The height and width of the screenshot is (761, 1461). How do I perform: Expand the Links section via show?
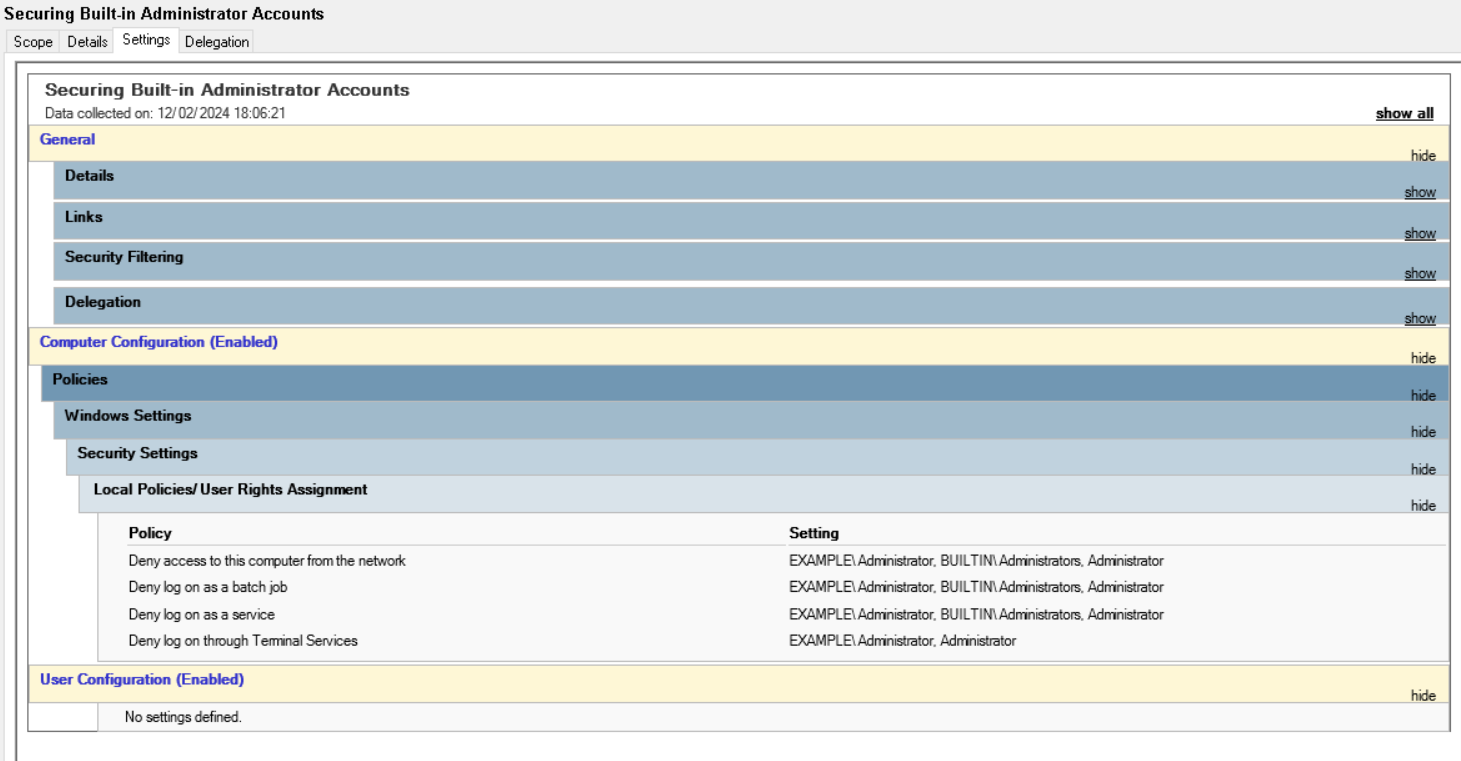tap(1419, 234)
